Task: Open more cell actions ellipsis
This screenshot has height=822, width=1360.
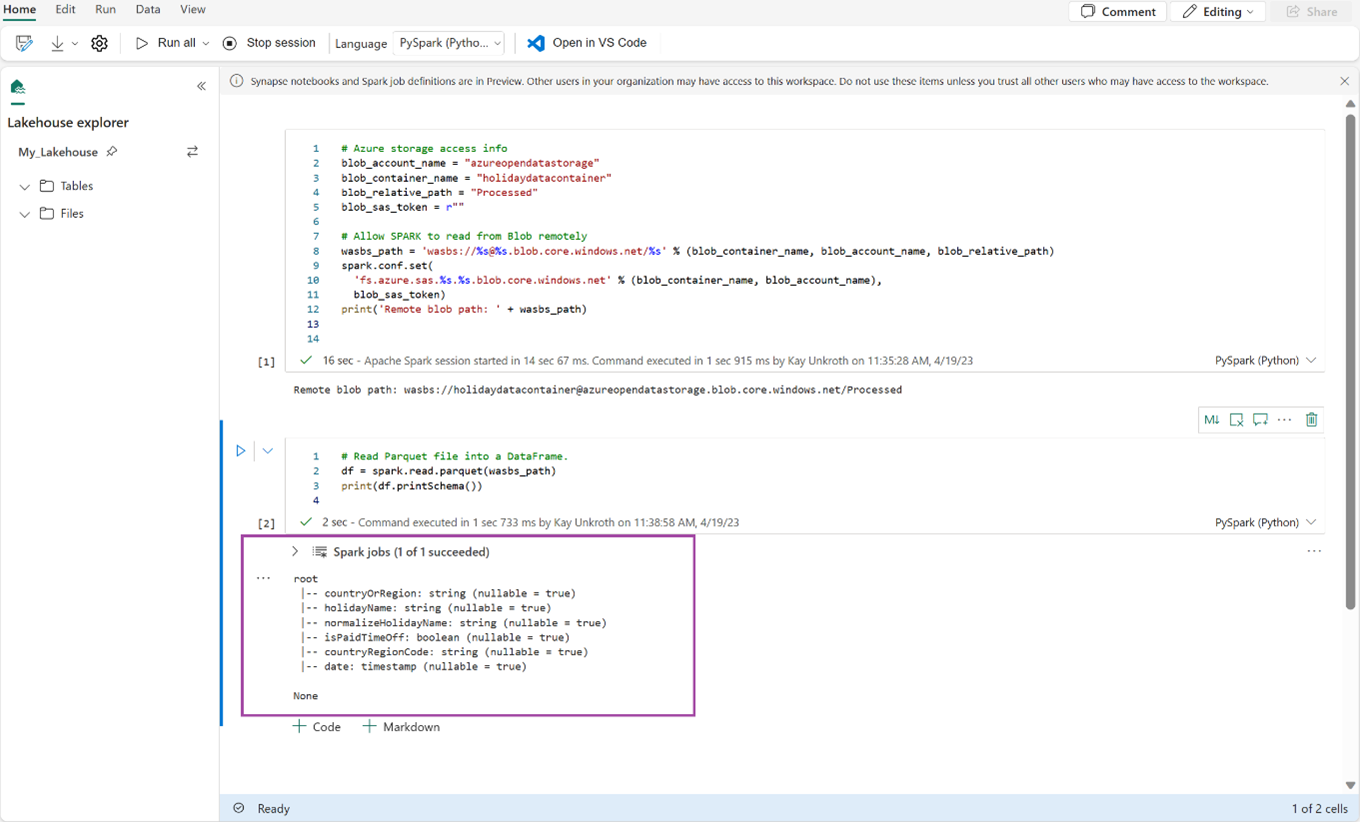Action: point(1285,420)
